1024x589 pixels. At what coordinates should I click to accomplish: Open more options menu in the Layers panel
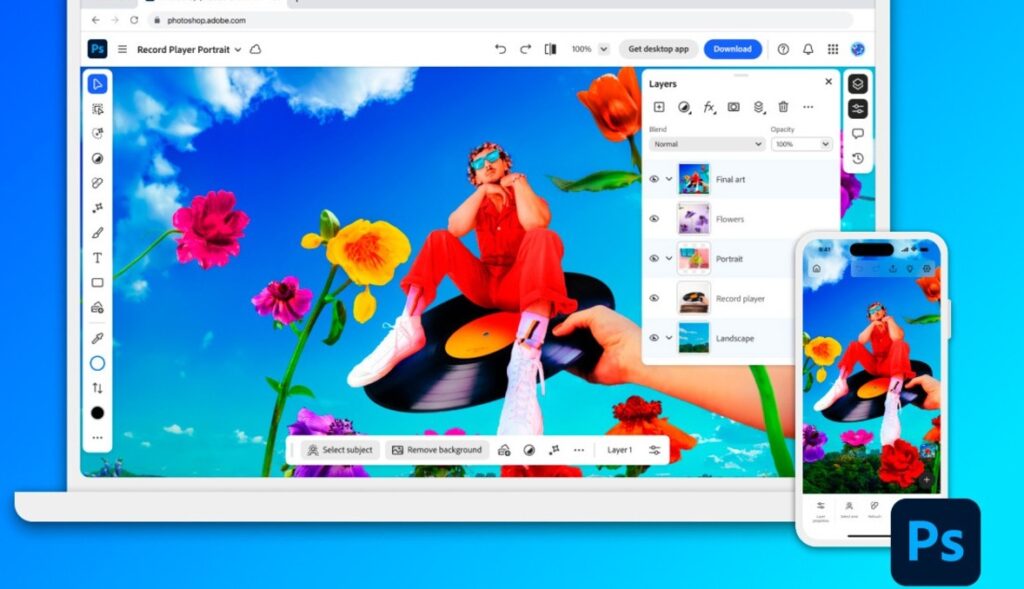808,105
